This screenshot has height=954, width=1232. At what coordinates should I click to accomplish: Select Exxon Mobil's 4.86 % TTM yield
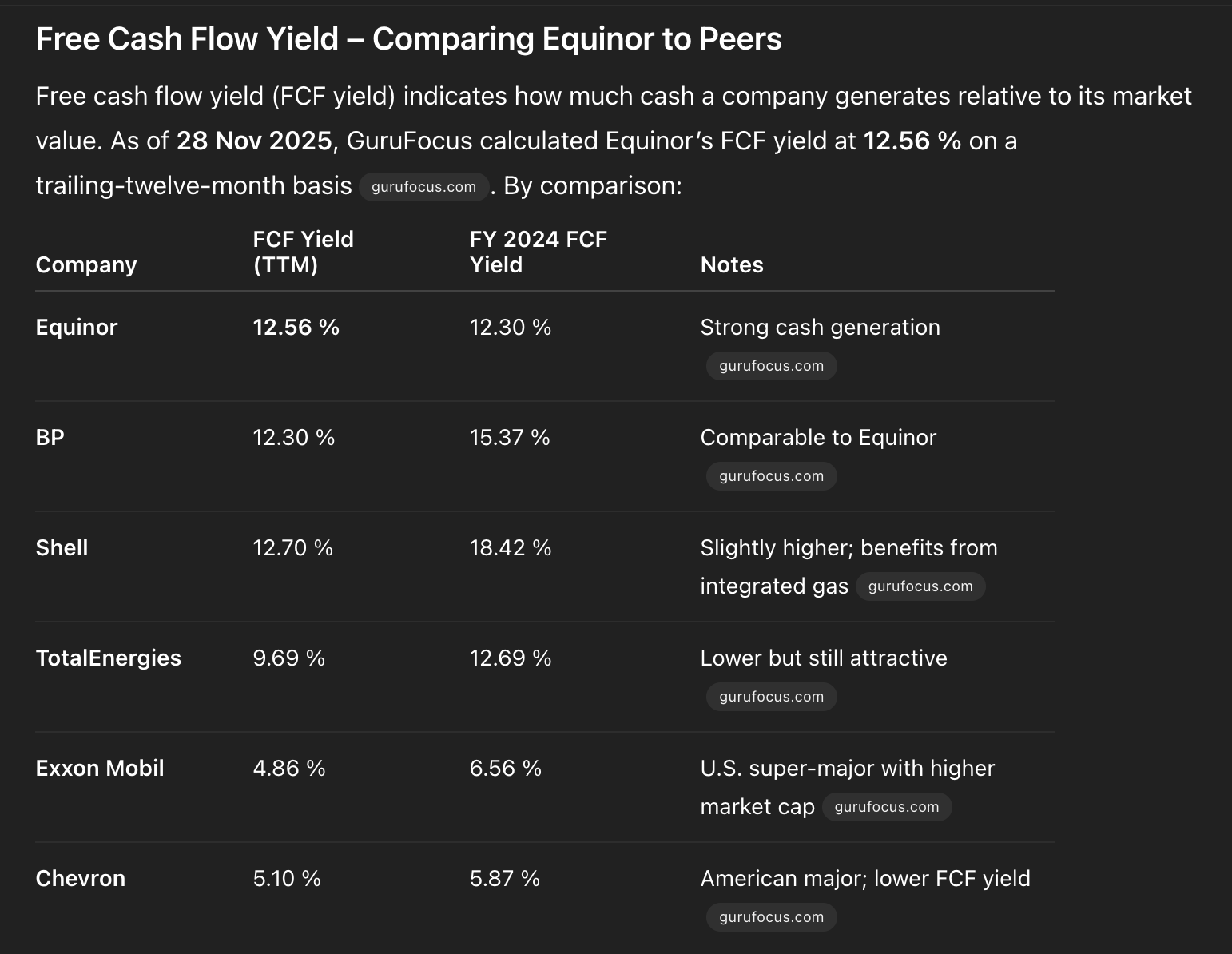[289, 769]
